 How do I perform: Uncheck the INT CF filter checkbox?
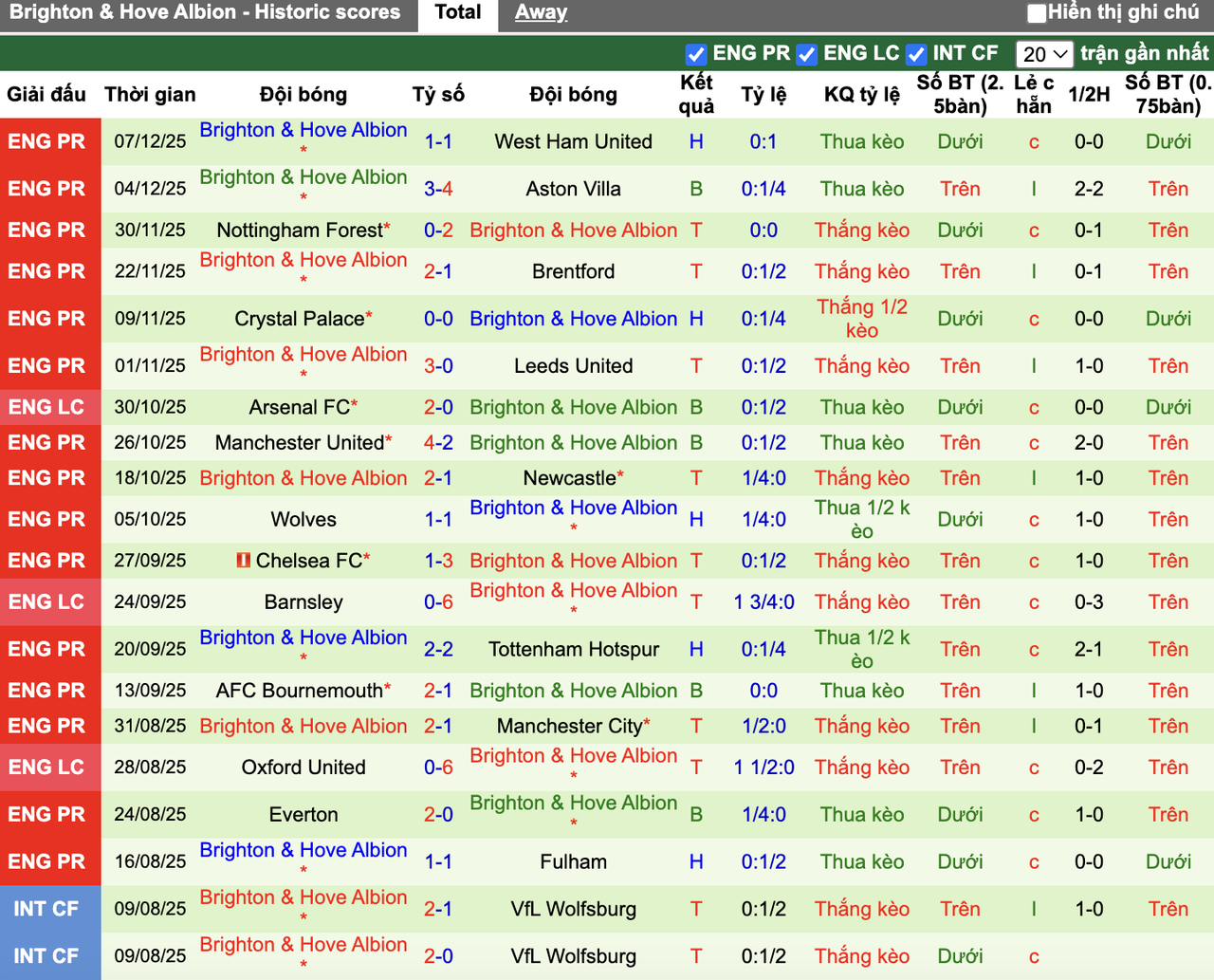pyautogui.click(x=916, y=54)
